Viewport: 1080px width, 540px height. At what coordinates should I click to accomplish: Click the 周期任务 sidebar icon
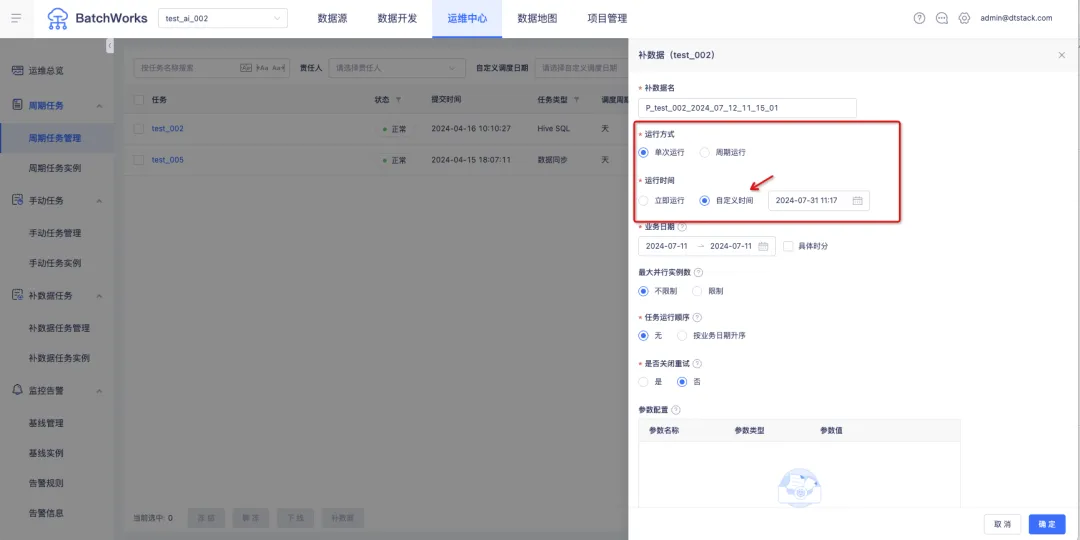18,105
